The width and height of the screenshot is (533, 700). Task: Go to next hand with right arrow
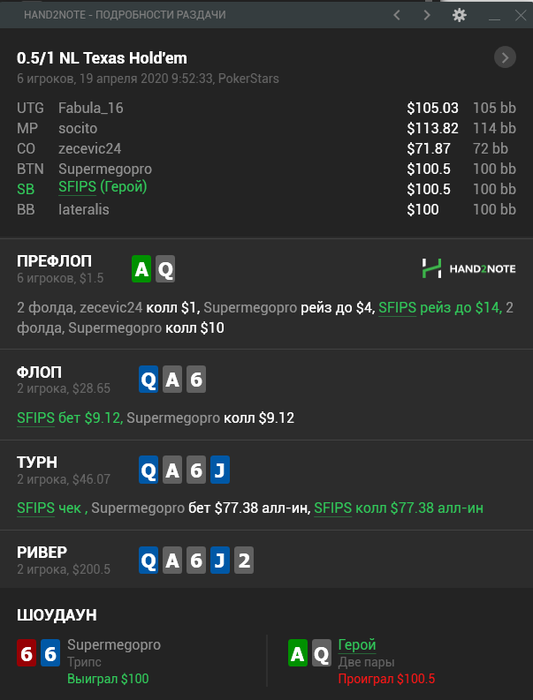427,15
